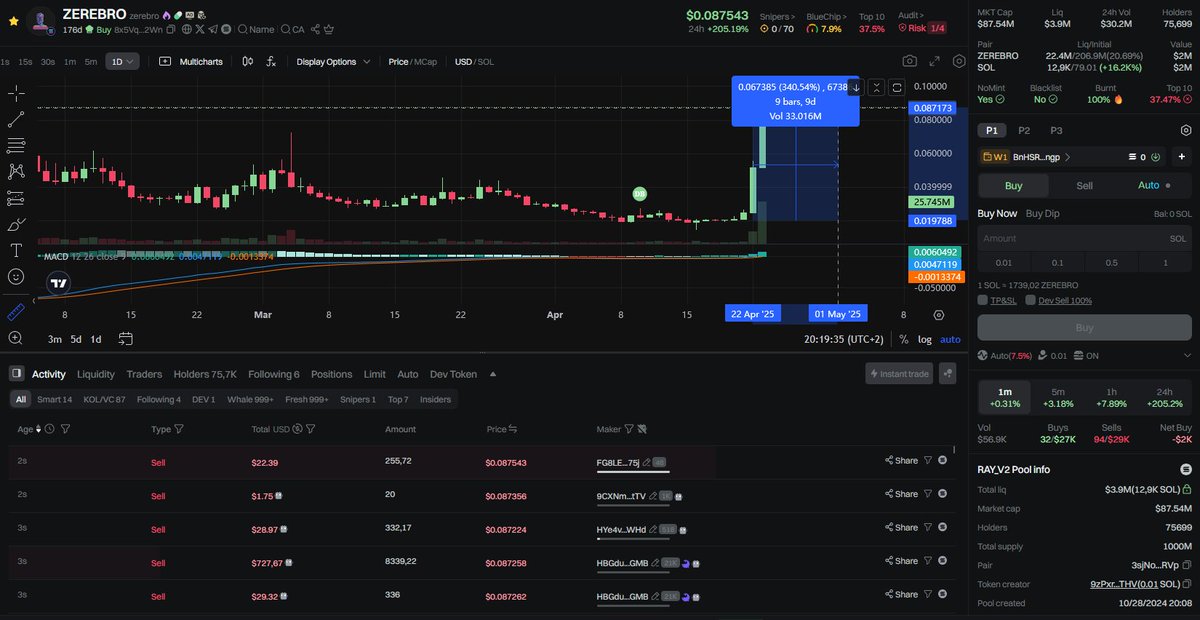Share the $727,67 sell transaction

pyautogui.click(x=901, y=561)
